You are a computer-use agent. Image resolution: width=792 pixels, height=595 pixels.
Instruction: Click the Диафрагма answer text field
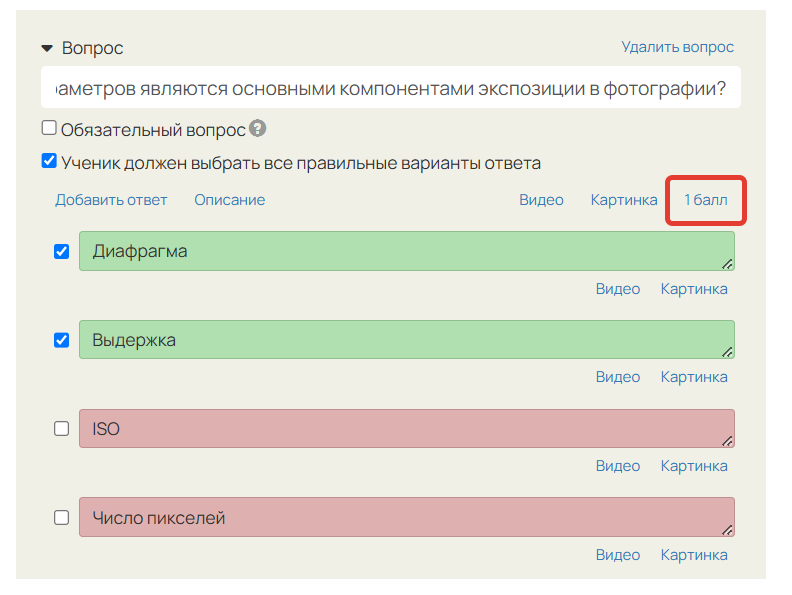(407, 251)
